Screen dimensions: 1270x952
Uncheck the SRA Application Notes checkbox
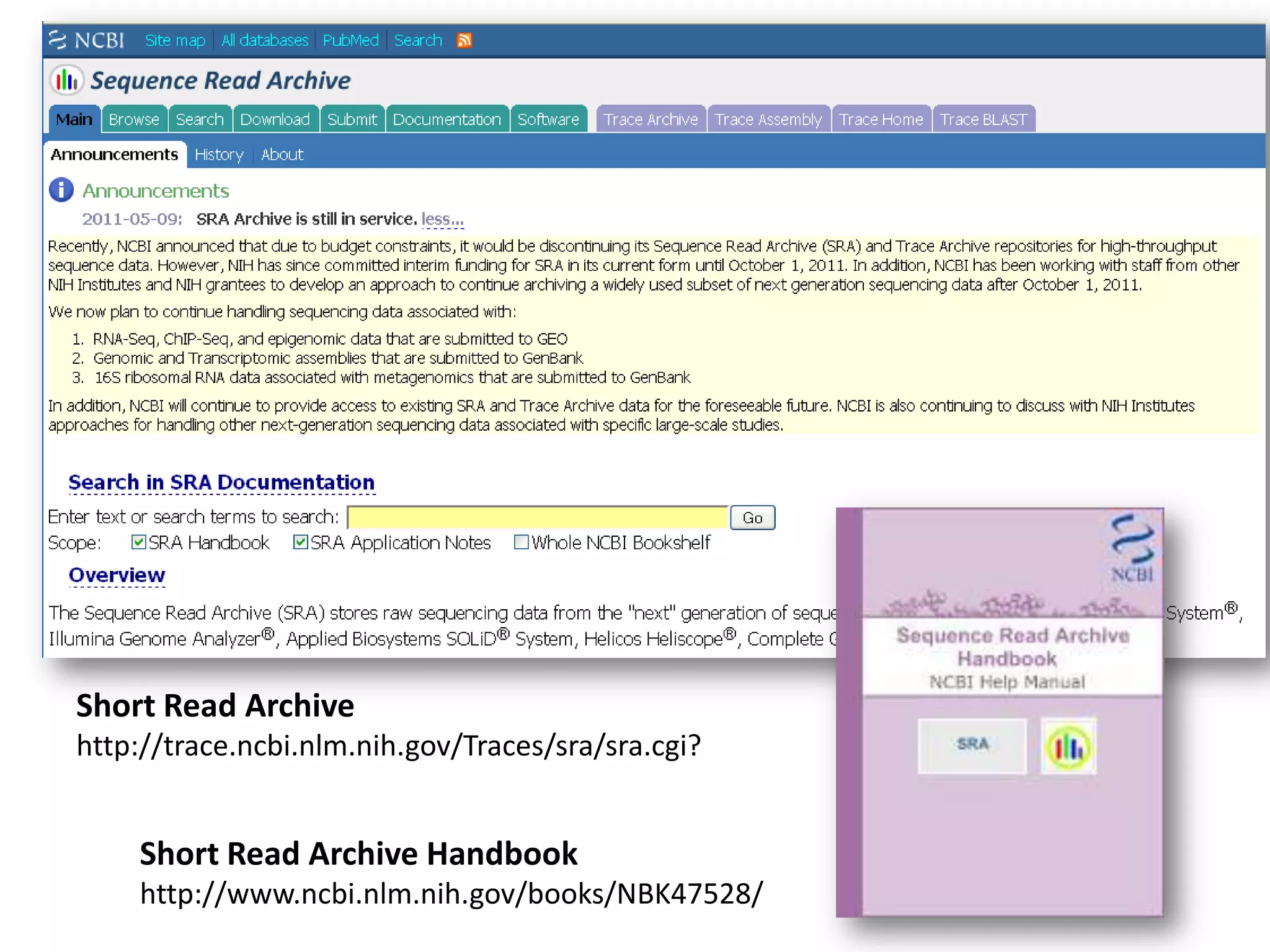coord(301,542)
